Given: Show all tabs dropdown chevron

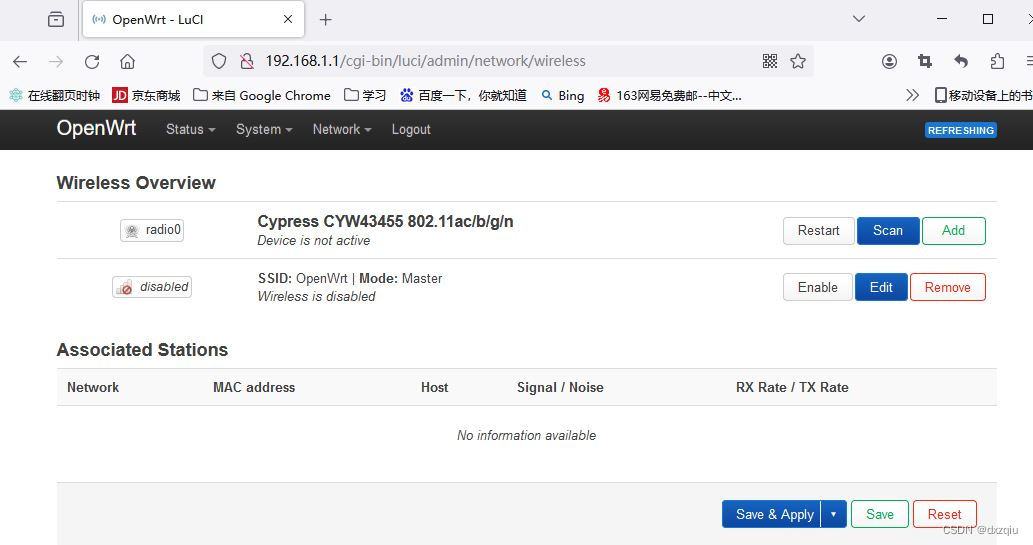Looking at the screenshot, I should (x=858, y=18).
